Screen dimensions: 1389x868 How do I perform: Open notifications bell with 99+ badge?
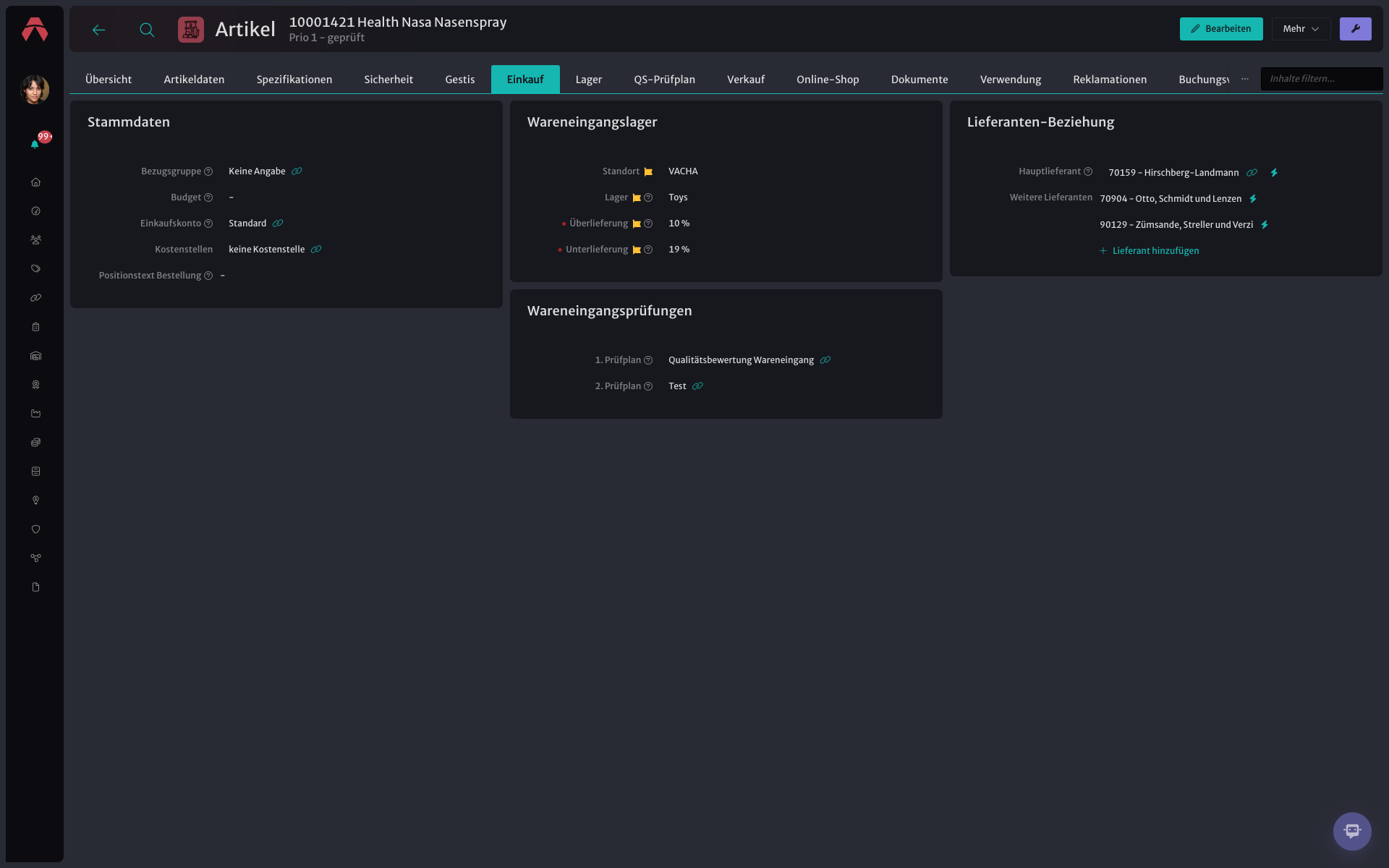tap(35, 143)
